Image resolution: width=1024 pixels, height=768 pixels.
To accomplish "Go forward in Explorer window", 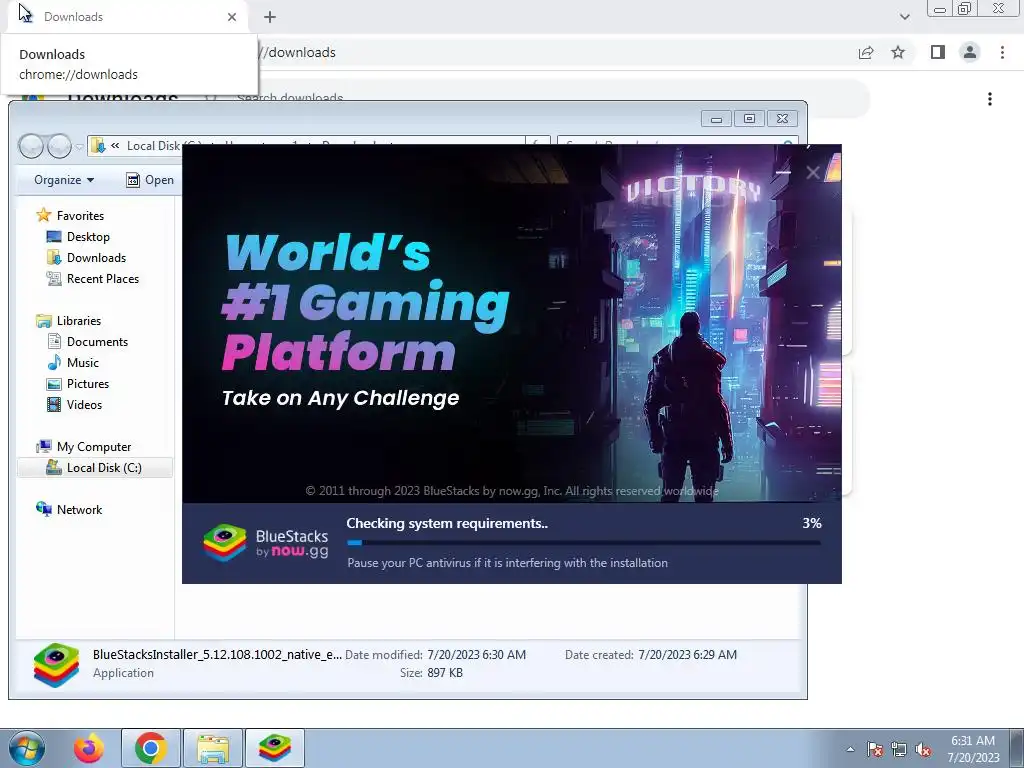I will (59, 146).
